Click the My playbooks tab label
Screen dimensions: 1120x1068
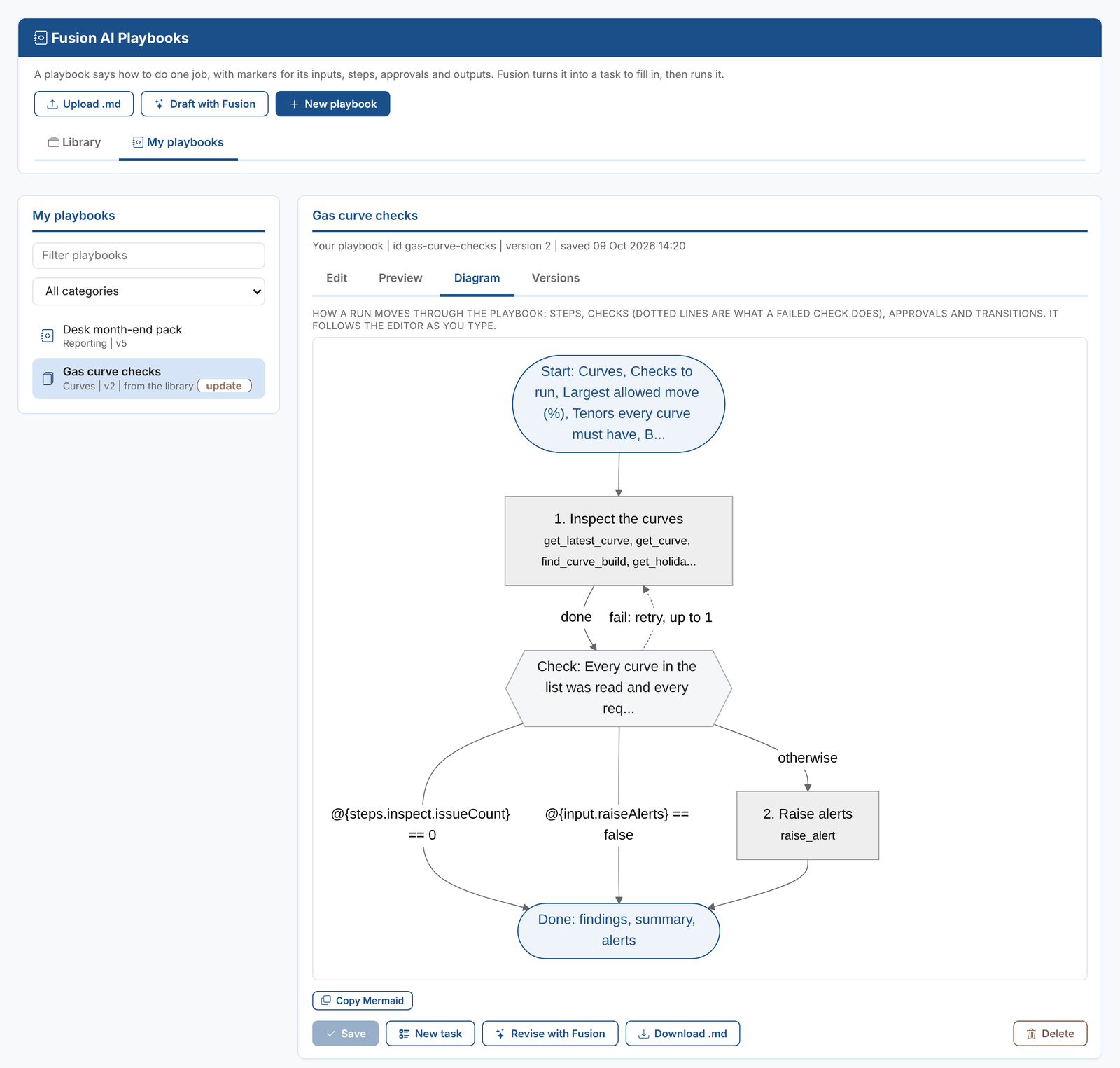[x=185, y=142]
